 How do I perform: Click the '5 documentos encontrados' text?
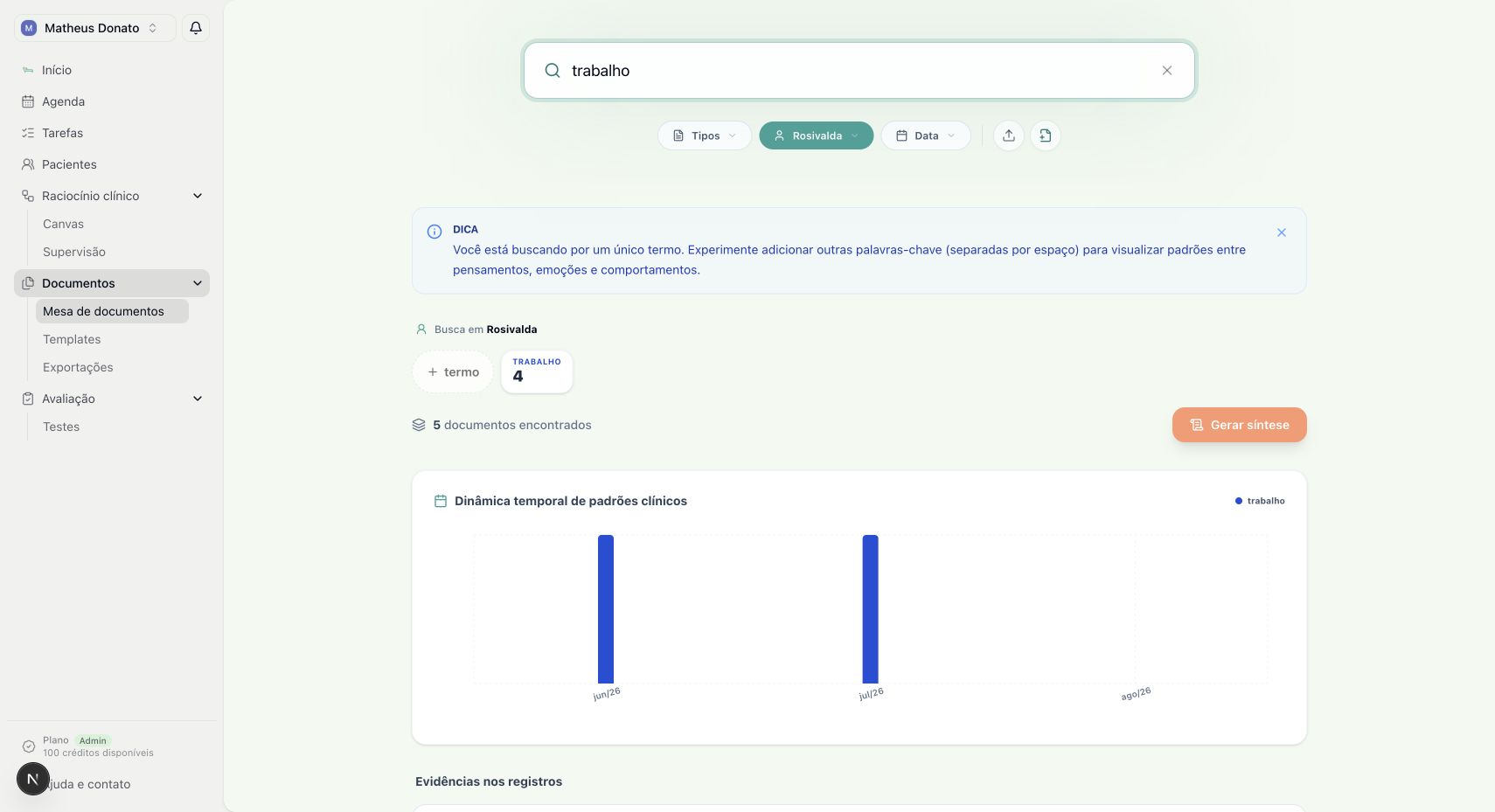pyautogui.click(x=512, y=425)
